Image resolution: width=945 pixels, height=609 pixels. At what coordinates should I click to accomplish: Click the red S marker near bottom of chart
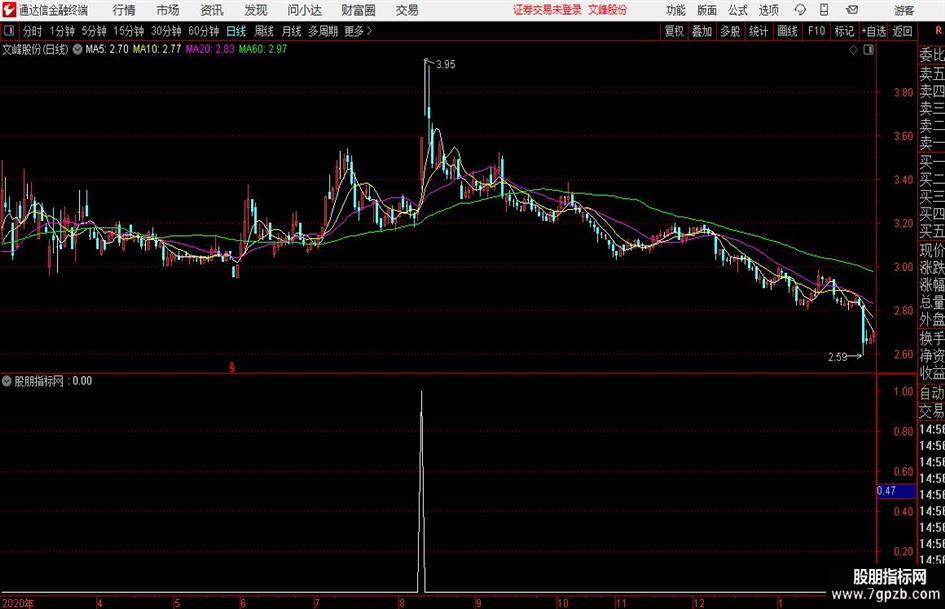232,367
